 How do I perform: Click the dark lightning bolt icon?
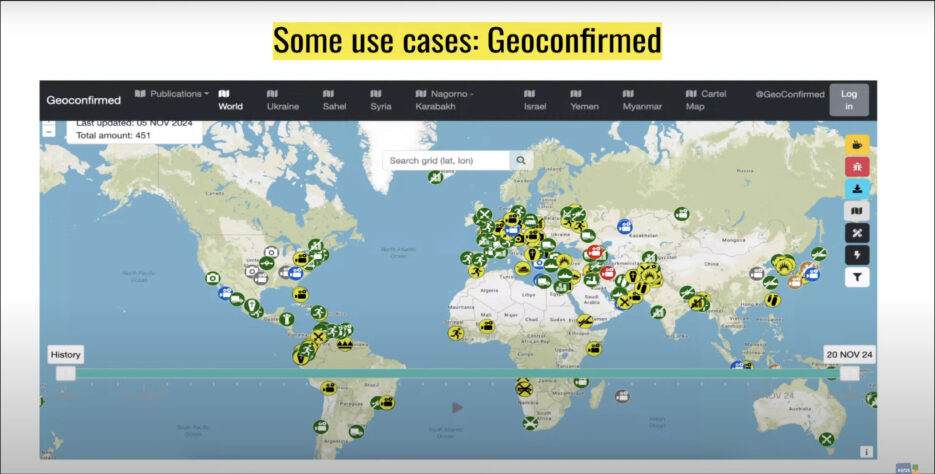[x=857, y=255]
